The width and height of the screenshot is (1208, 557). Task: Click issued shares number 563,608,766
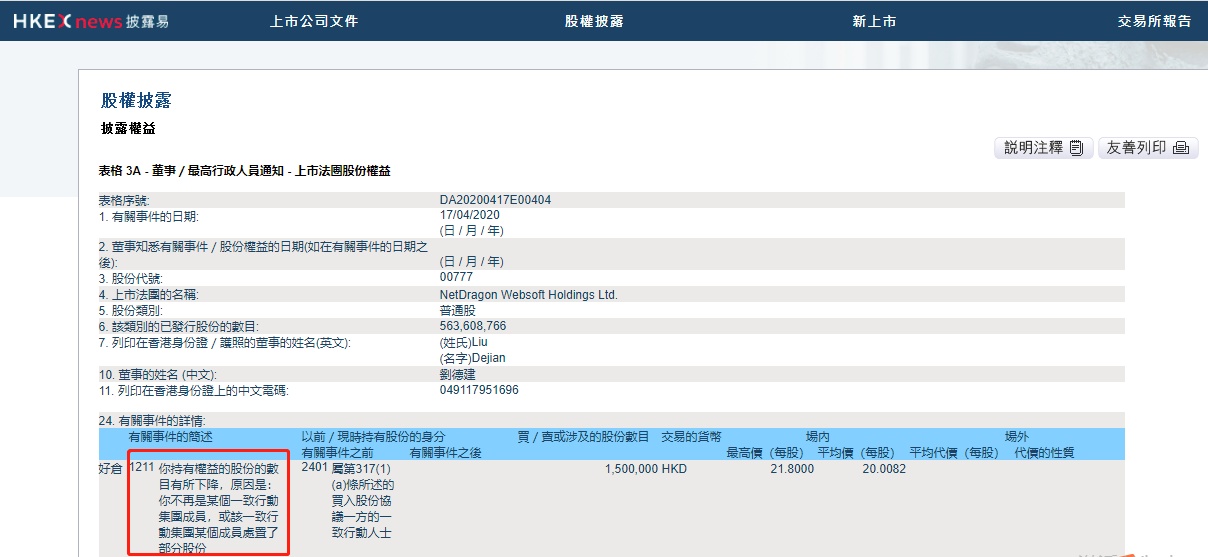click(473, 326)
